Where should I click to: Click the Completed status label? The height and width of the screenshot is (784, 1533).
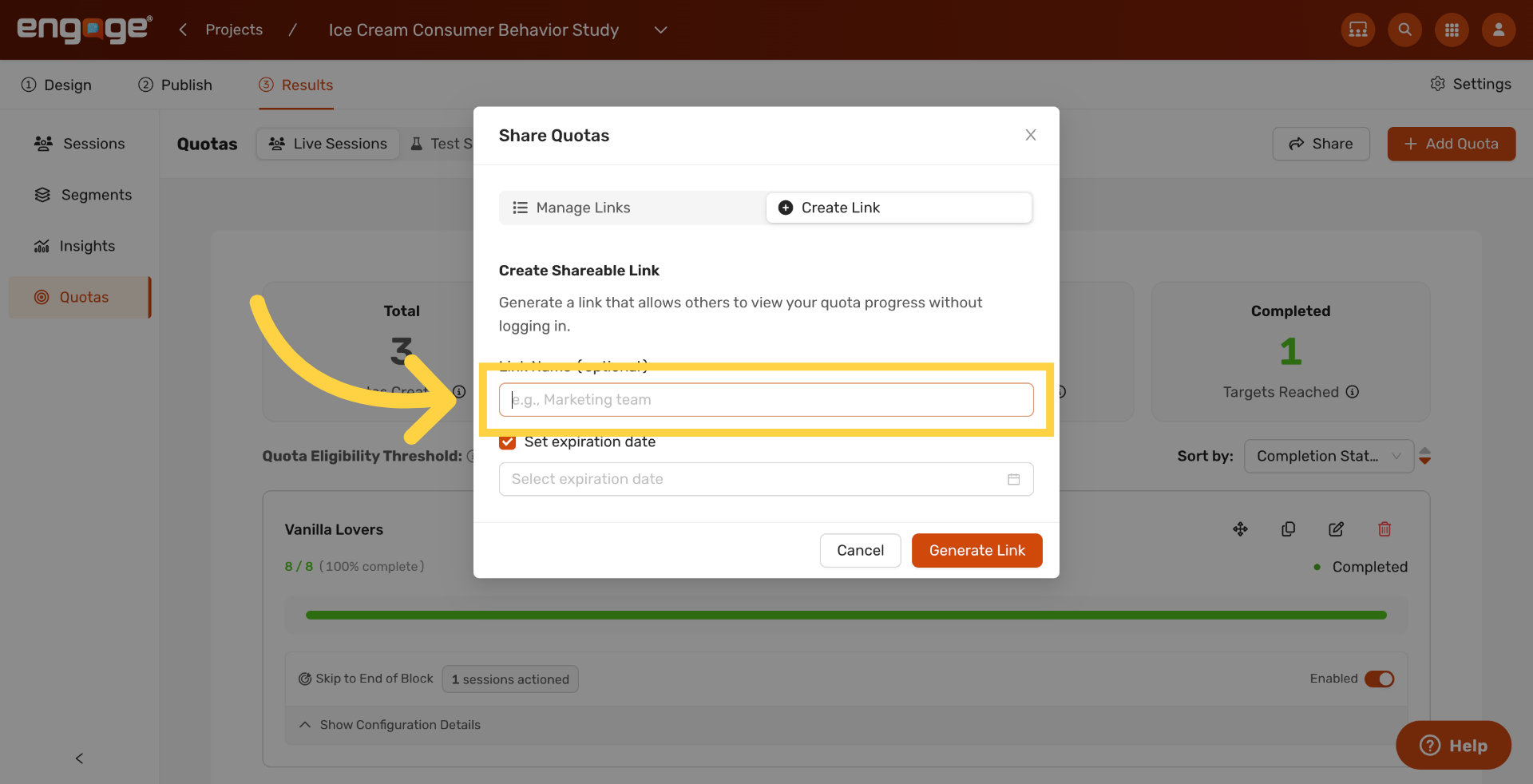(x=1370, y=567)
